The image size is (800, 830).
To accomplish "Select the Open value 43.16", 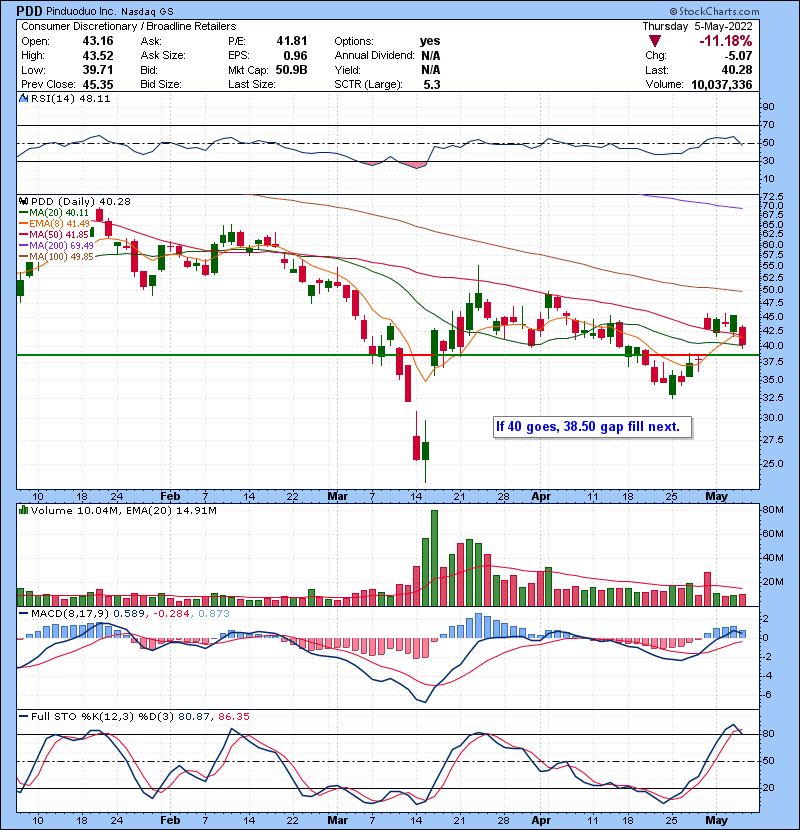I will [x=97, y=41].
